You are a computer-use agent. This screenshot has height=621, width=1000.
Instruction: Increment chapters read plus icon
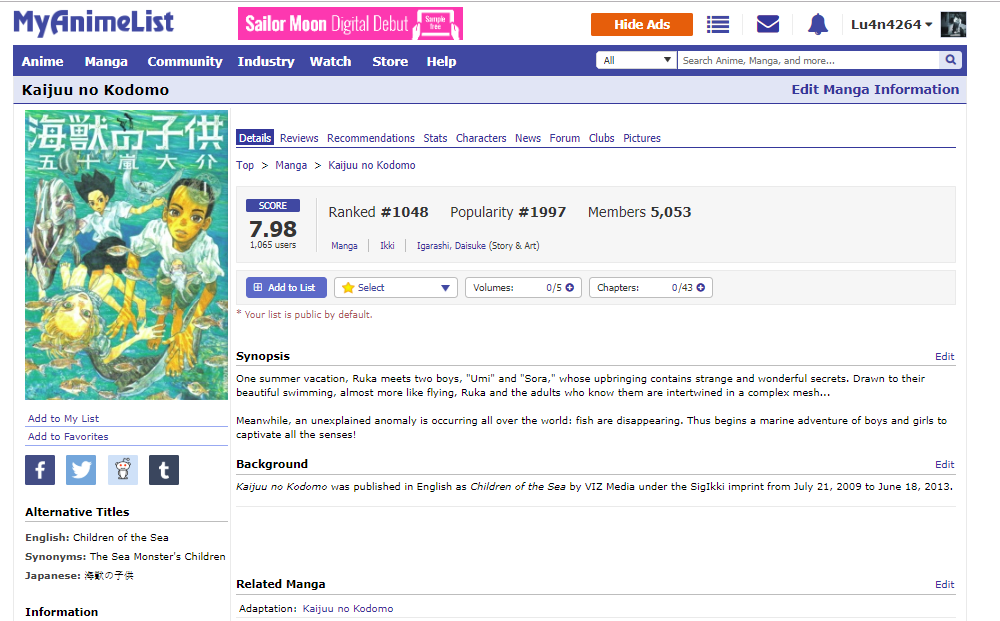(x=701, y=288)
